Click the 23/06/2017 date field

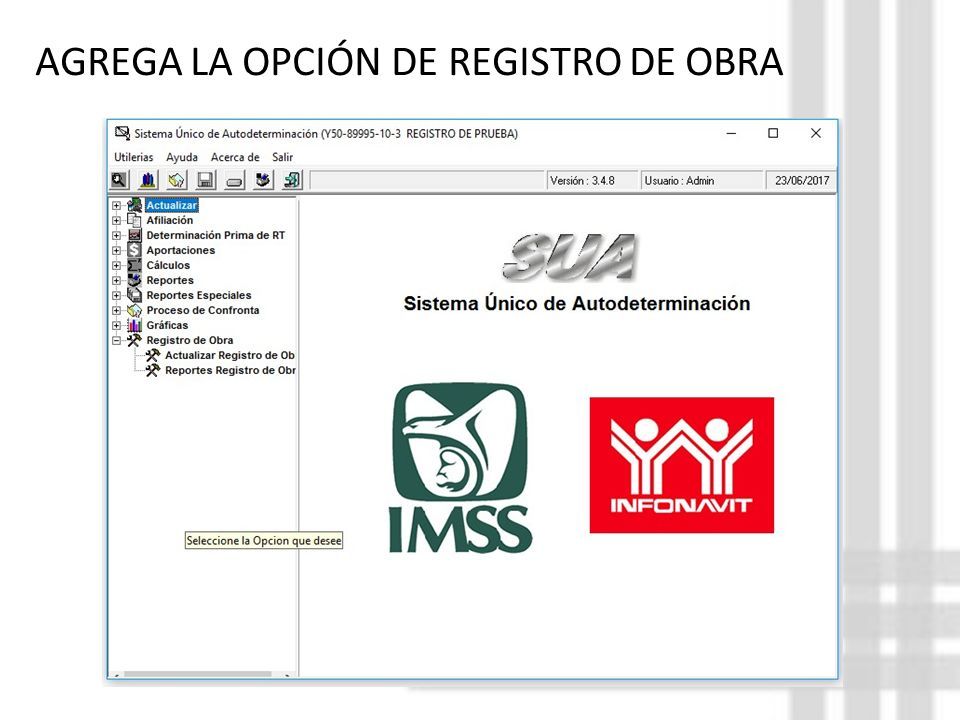click(801, 181)
